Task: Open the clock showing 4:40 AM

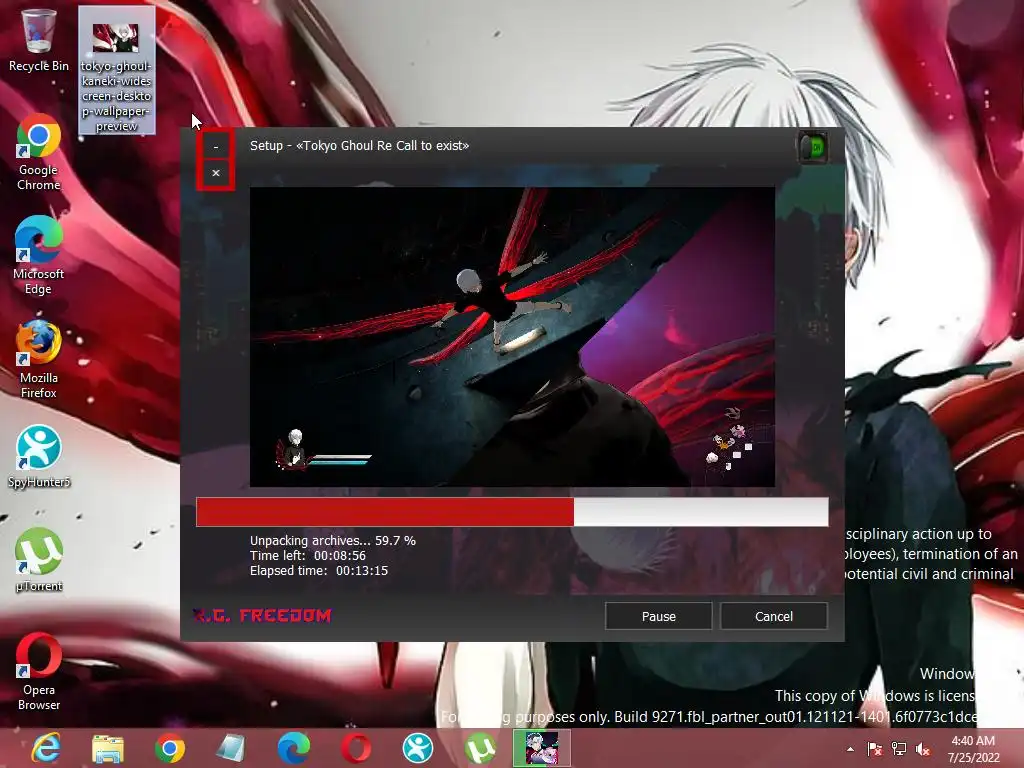Action: click(973, 749)
